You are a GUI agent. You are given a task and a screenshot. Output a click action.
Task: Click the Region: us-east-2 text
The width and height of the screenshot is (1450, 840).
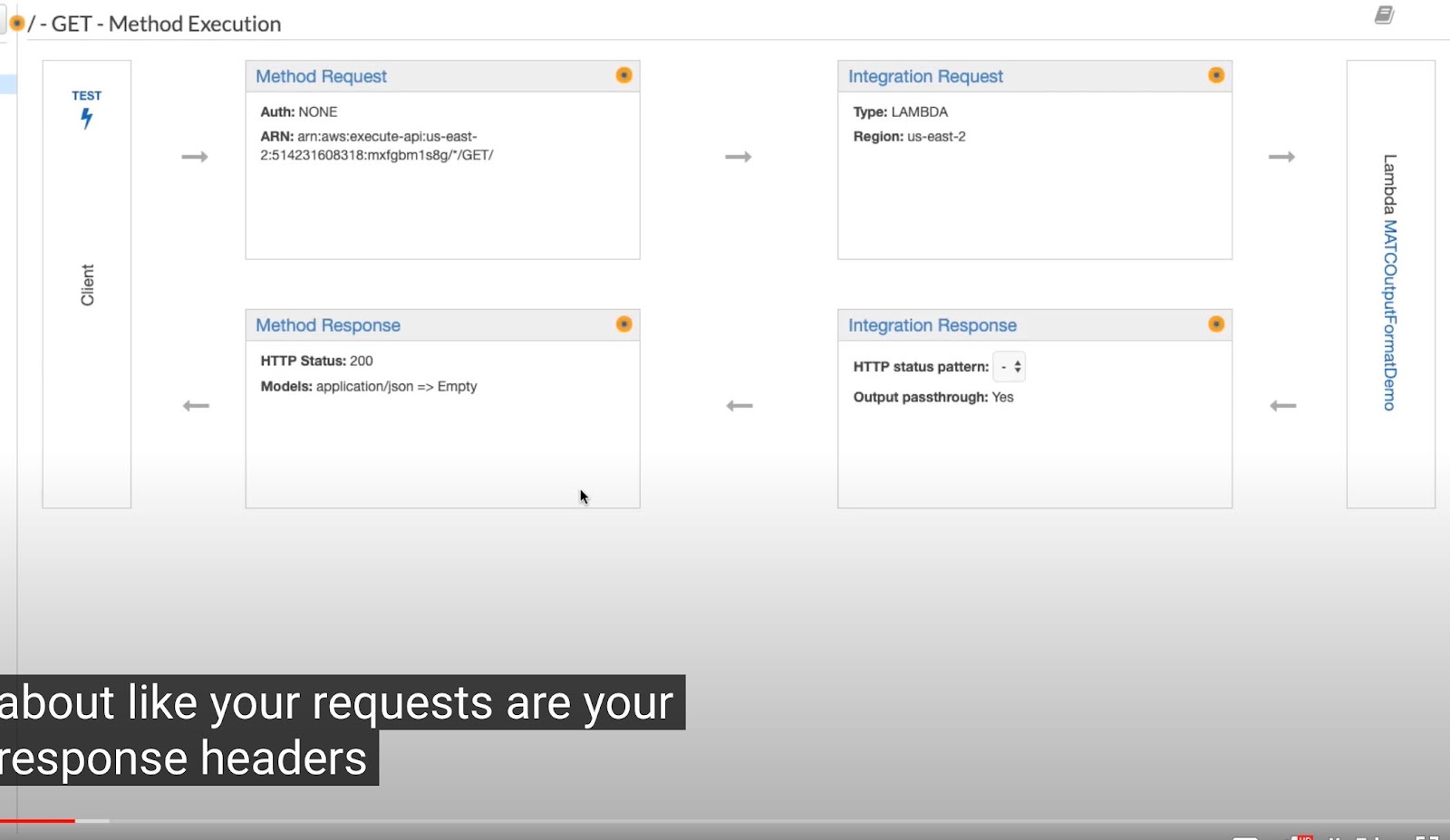point(909,137)
